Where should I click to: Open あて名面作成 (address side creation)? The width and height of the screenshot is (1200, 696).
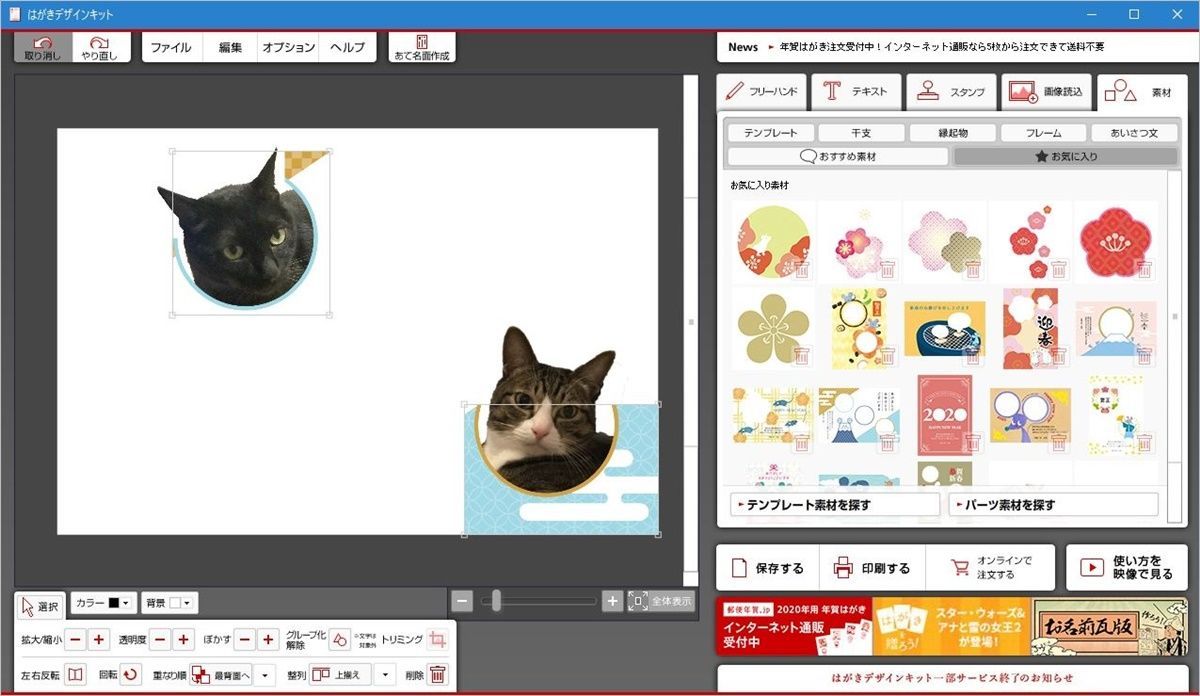421,46
